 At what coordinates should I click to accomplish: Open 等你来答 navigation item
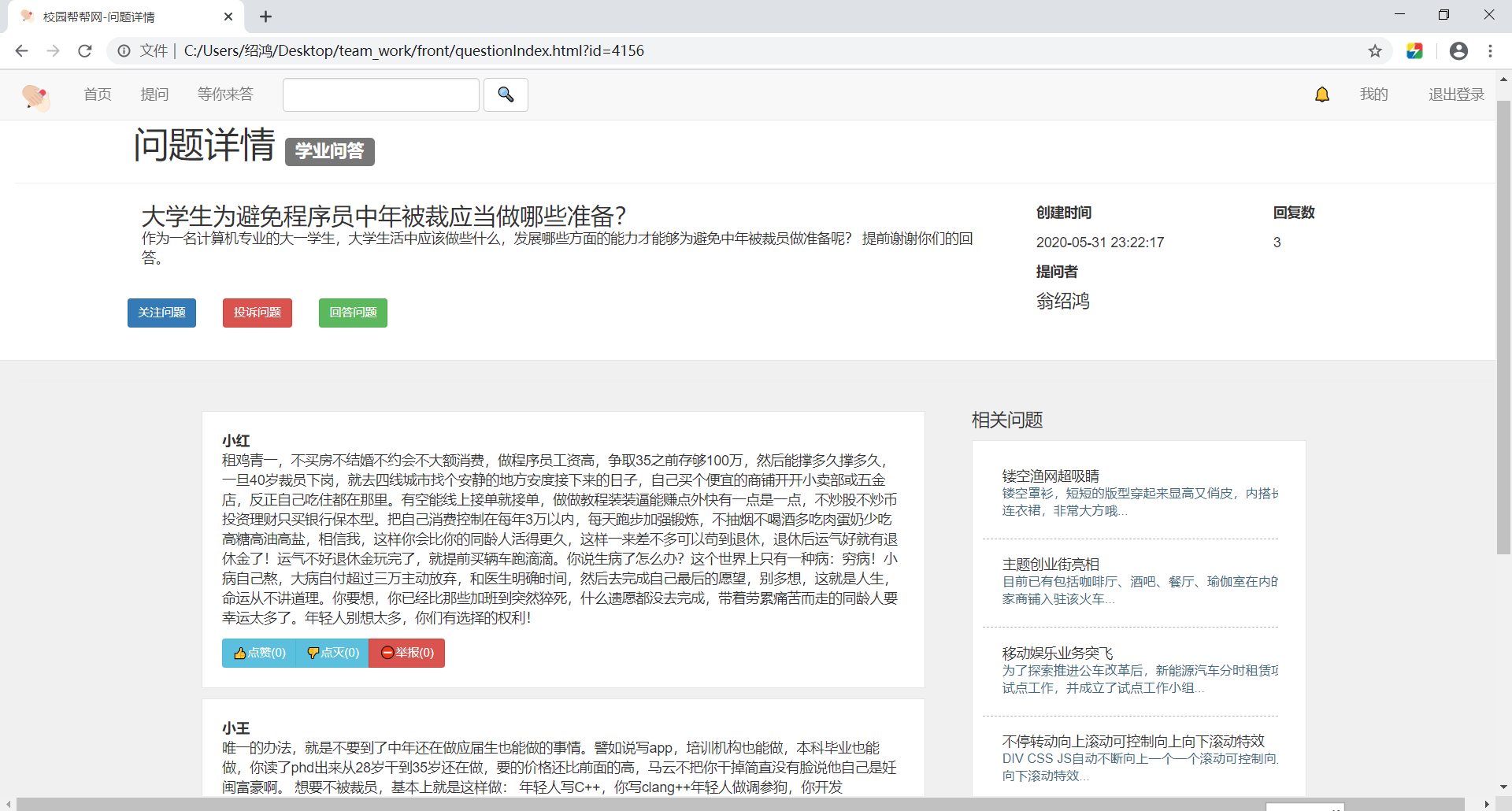click(225, 94)
